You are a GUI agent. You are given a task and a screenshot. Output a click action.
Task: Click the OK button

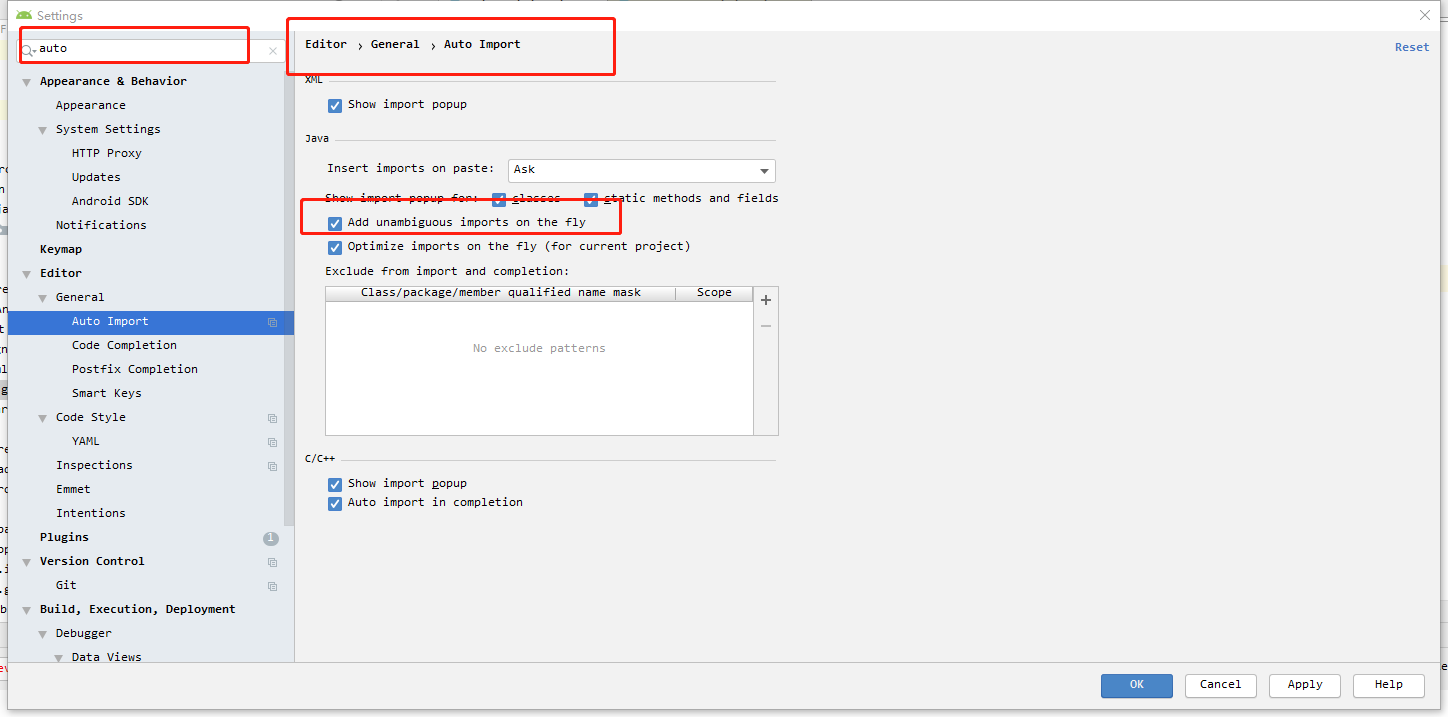point(1137,685)
